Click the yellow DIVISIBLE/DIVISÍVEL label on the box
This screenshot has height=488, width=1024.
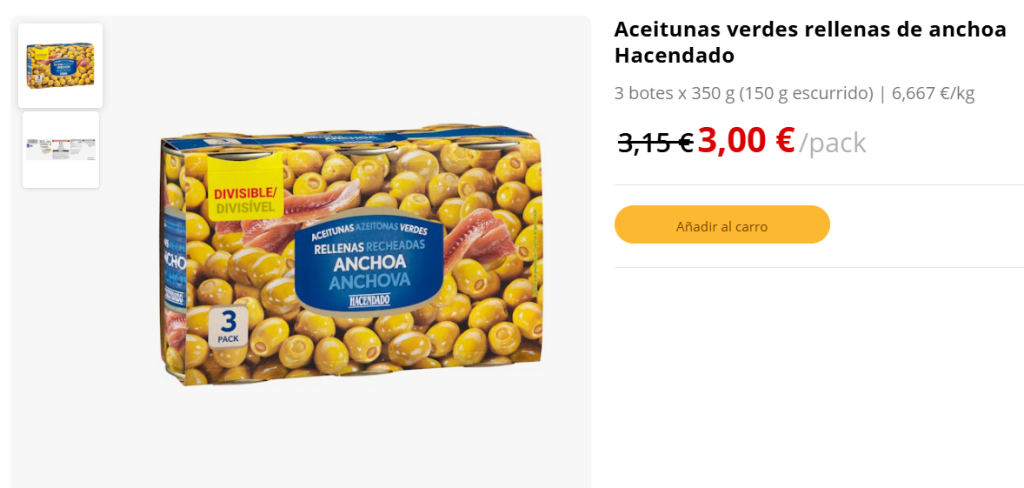246,200
